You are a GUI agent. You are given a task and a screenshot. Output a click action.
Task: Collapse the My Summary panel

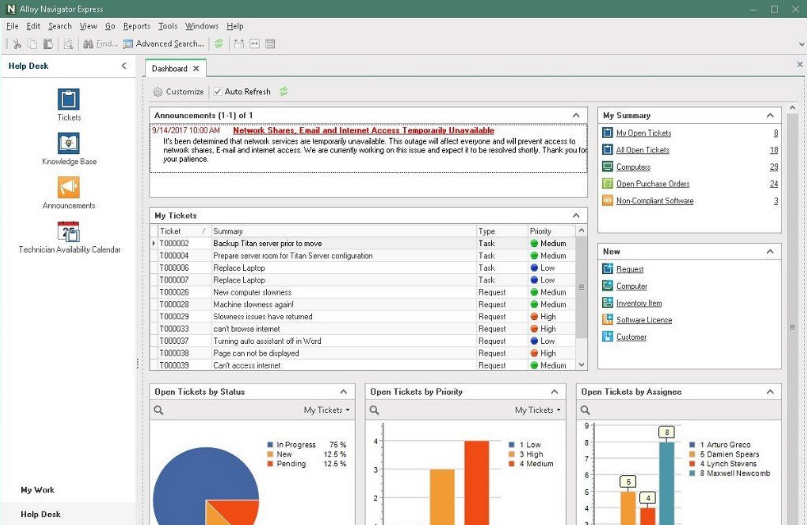770,116
